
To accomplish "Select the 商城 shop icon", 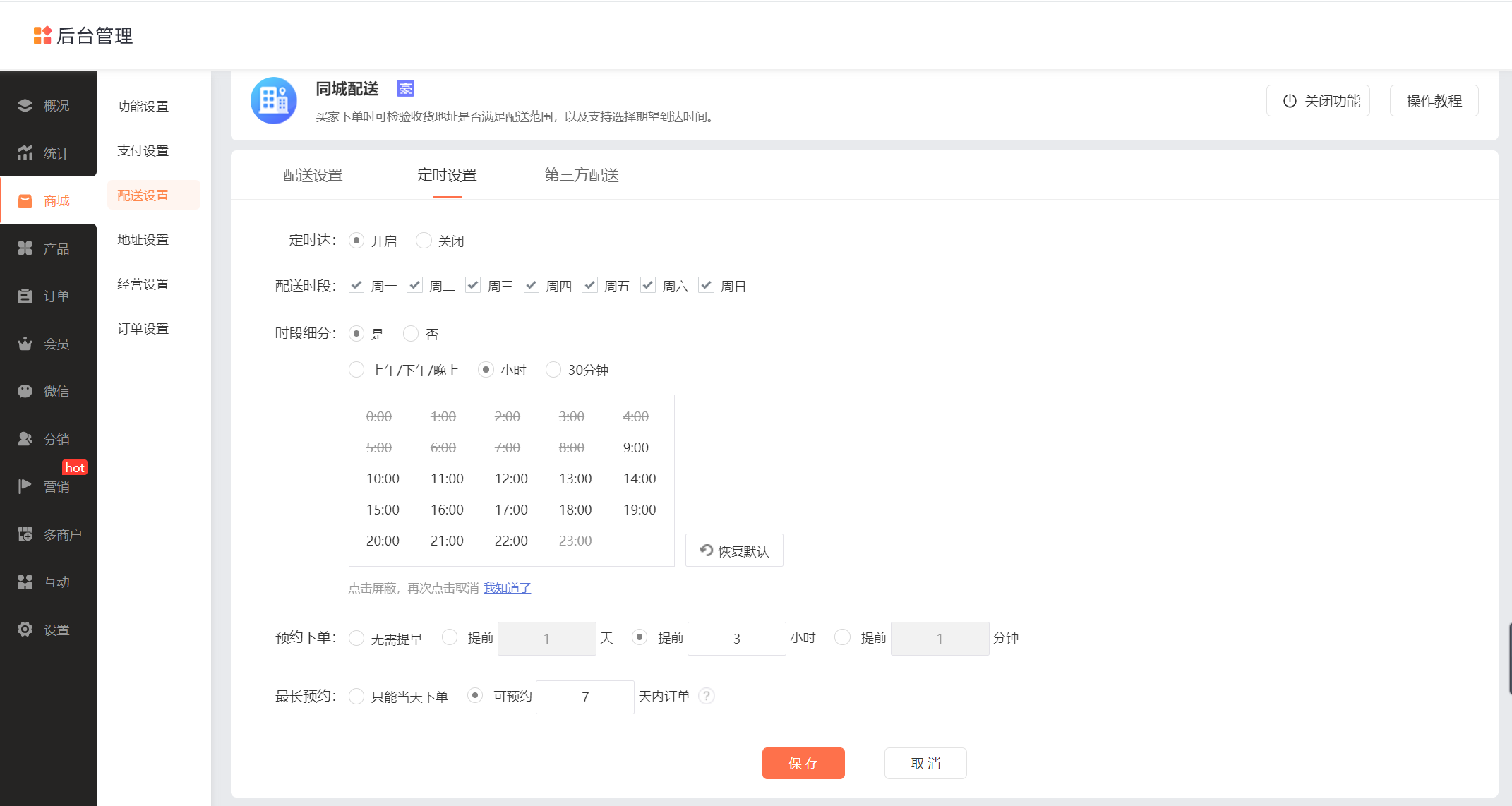I will point(25,201).
